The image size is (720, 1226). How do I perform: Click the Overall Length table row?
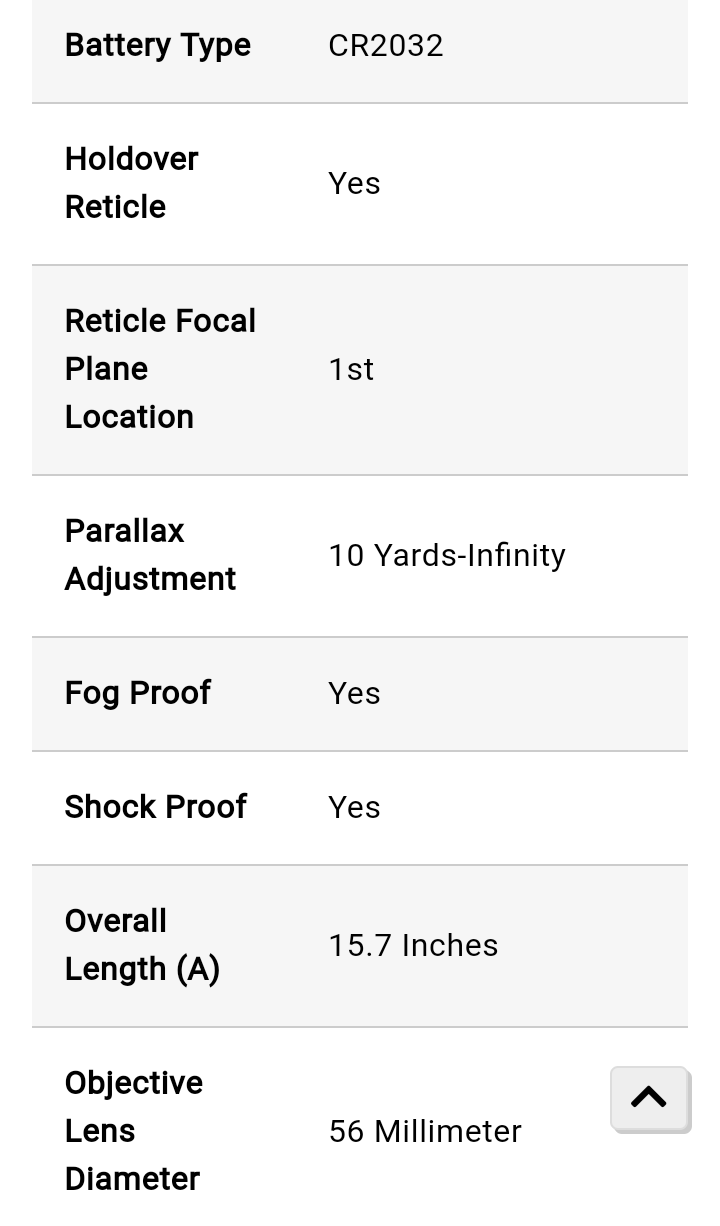[360, 946]
